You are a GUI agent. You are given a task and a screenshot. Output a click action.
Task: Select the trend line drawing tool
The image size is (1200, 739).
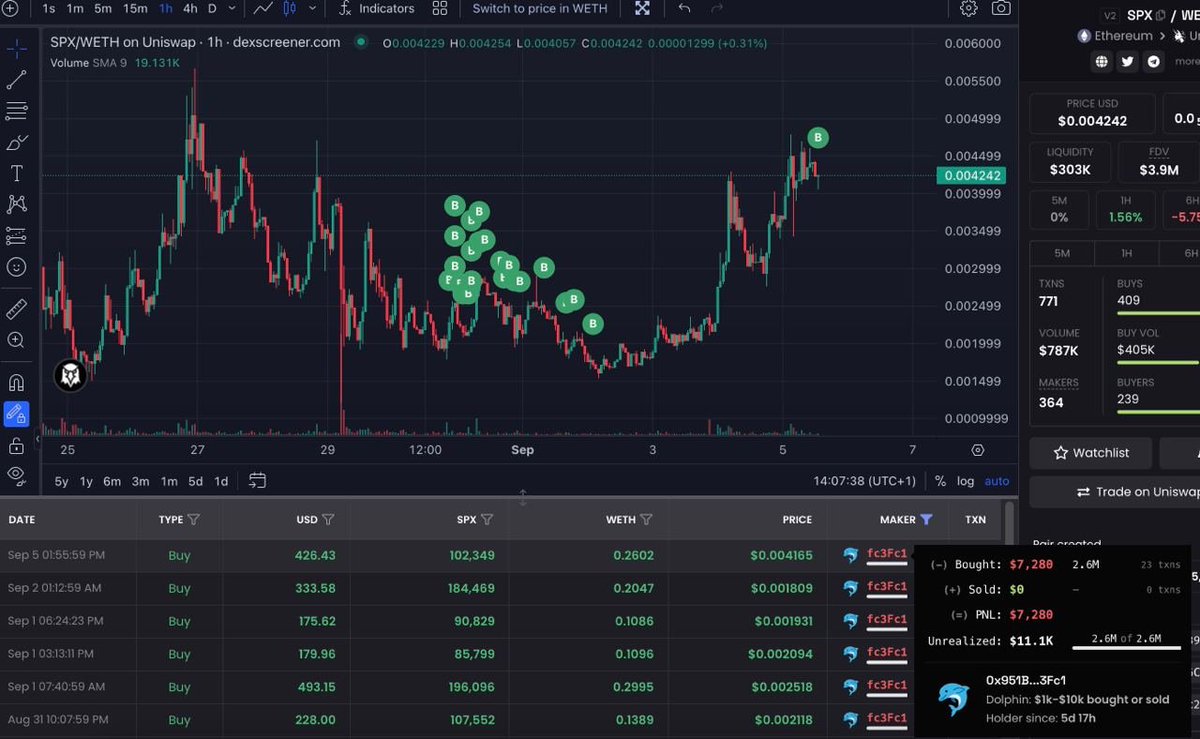coord(17,80)
